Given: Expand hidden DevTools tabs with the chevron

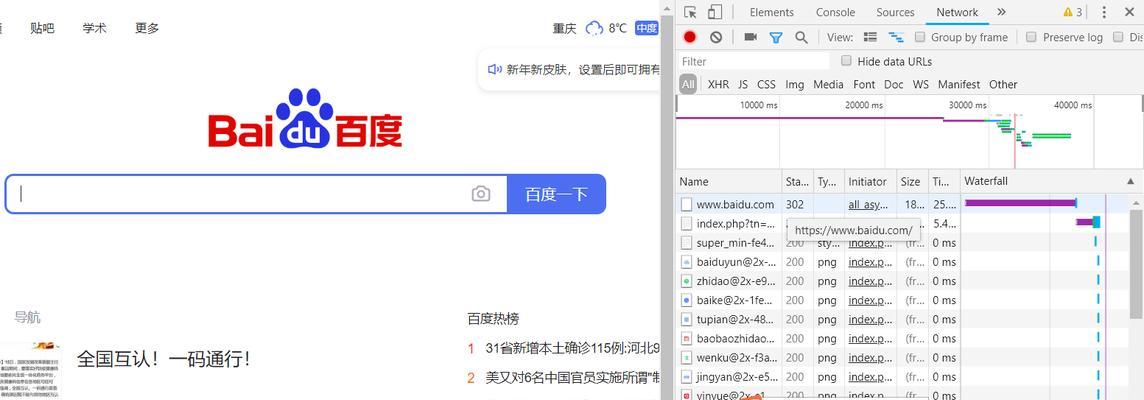Looking at the screenshot, I should [1001, 12].
